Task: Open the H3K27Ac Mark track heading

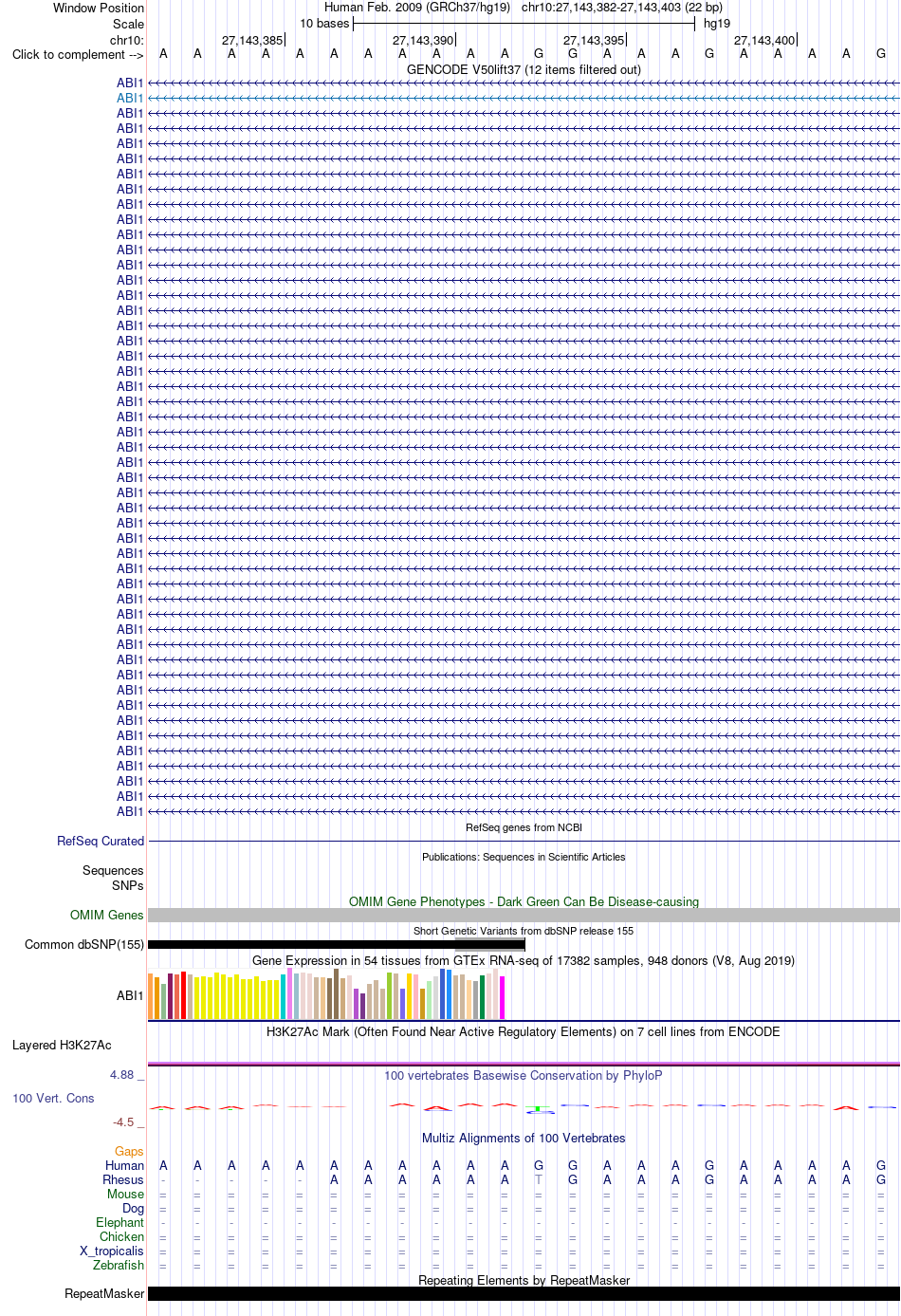Action: [524, 1032]
